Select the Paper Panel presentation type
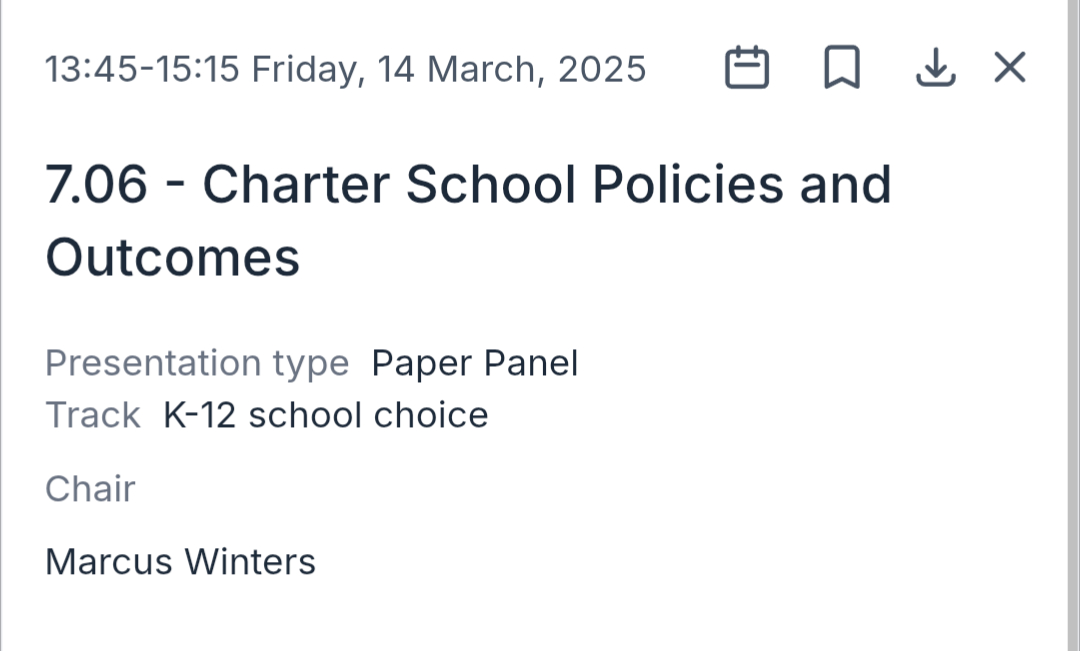This screenshot has width=1080, height=651. point(475,363)
